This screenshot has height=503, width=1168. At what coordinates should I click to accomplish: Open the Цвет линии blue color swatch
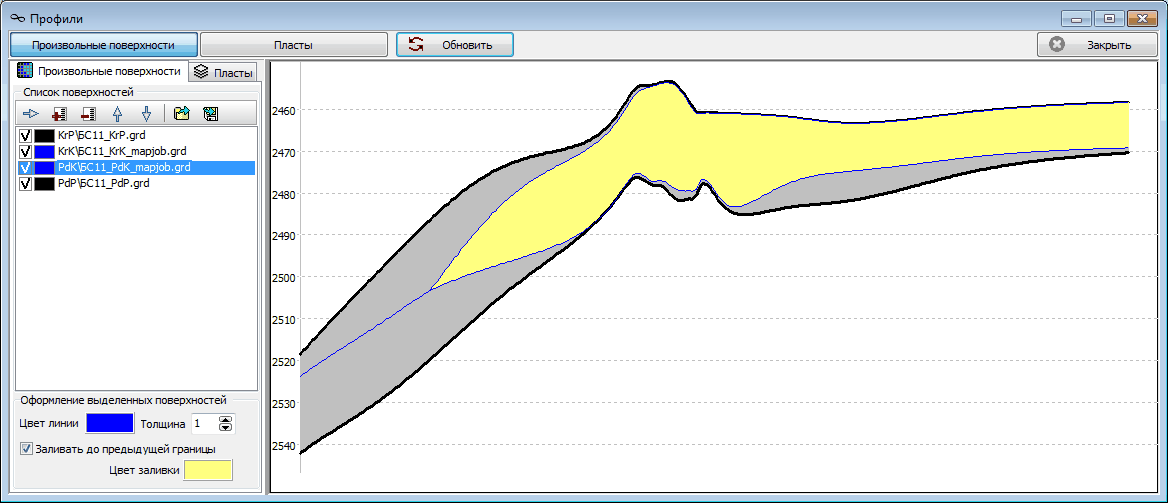click(110, 424)
